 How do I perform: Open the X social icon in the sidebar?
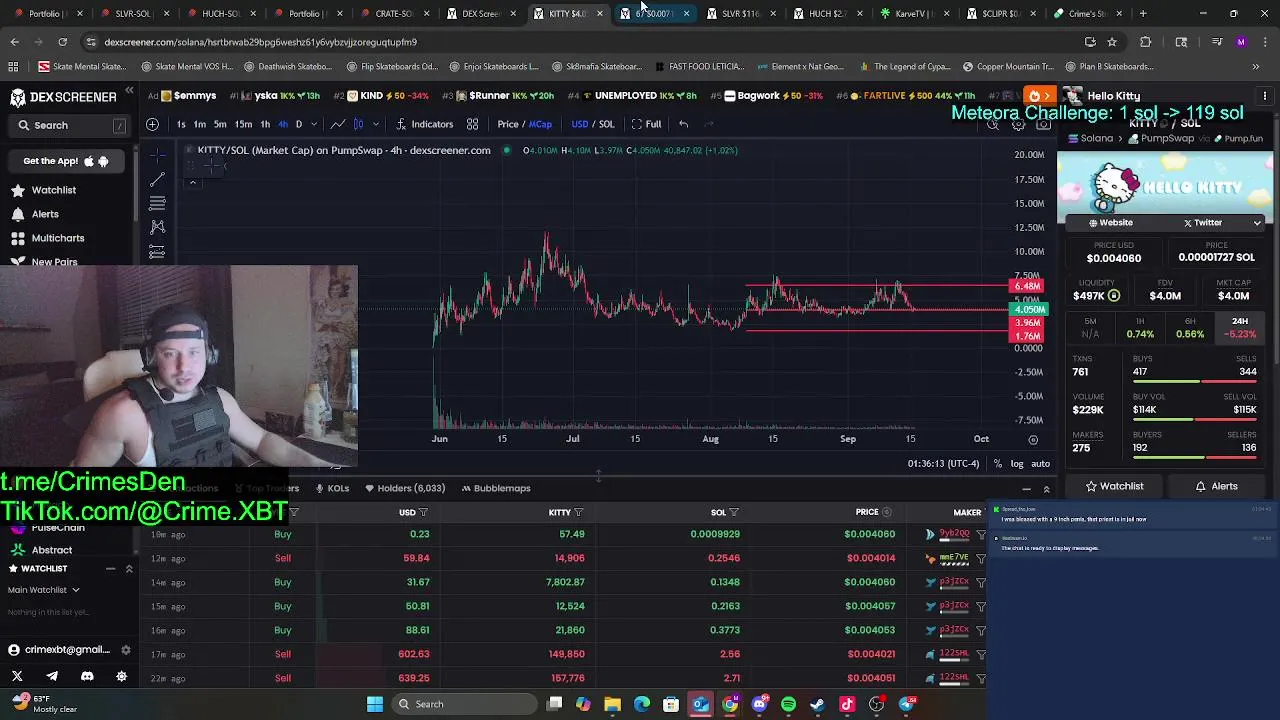click(17, 676)
